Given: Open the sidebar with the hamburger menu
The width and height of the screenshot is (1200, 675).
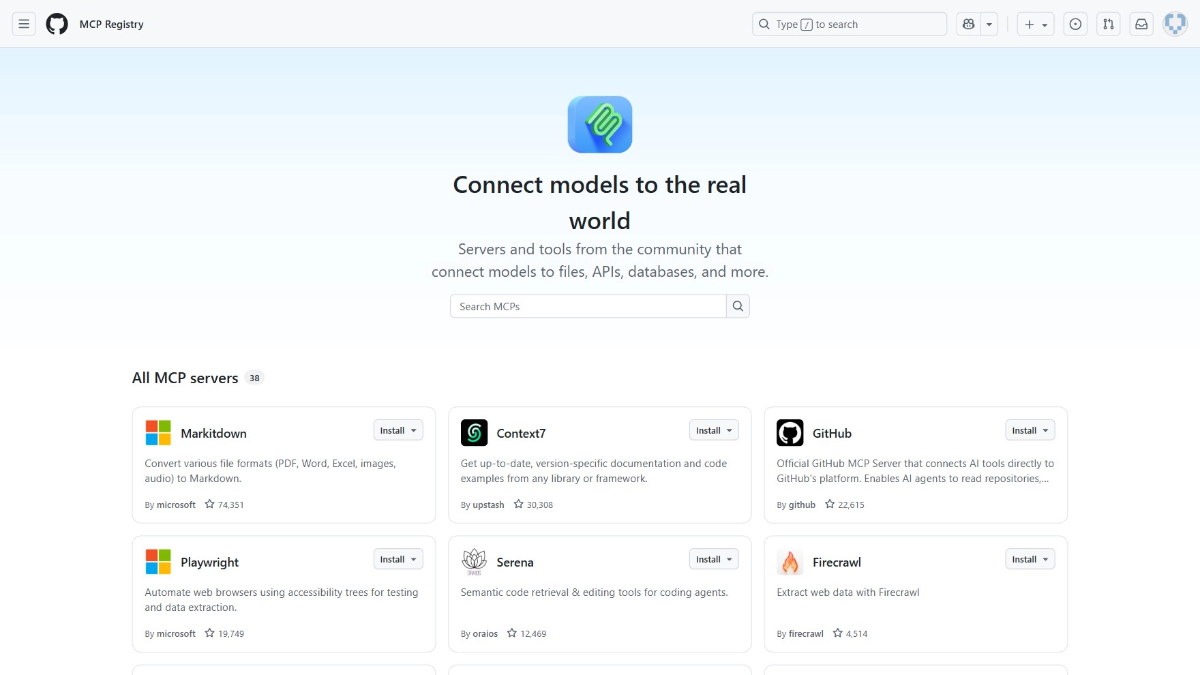Looking at the screenshot, I should click(23, 23).
